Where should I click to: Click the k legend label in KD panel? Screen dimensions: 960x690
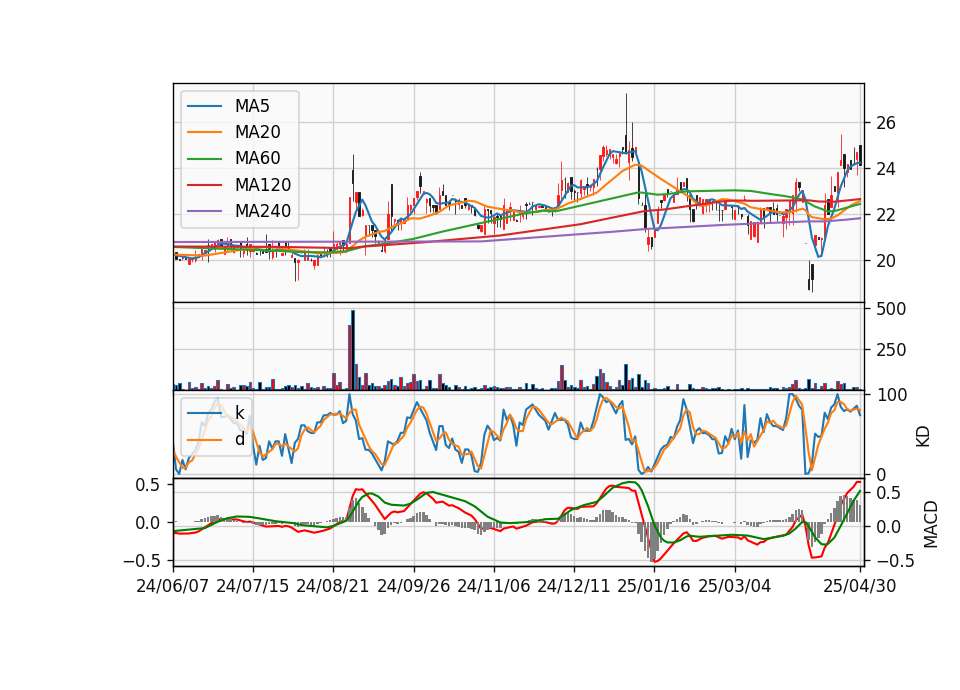pyautogui.click(x=240, y=413)
